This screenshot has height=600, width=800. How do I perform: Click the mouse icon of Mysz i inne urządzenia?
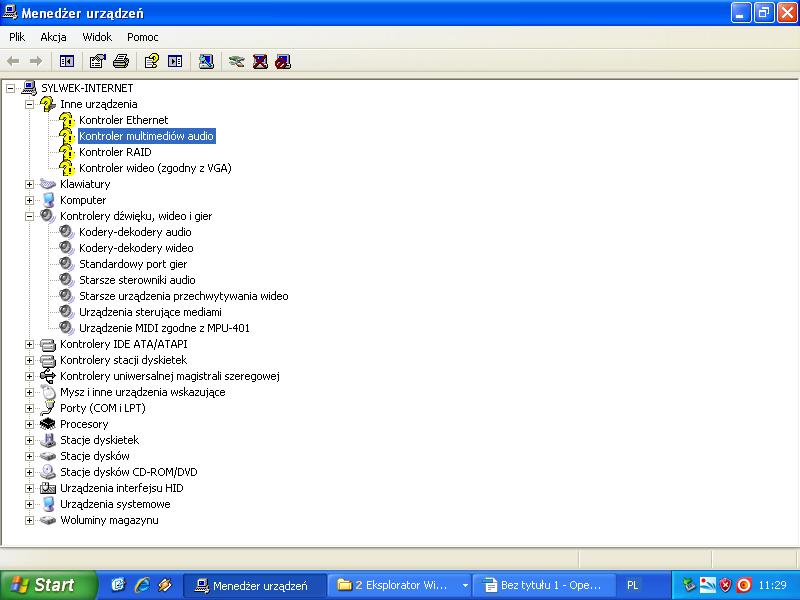(x=48, y=392)
